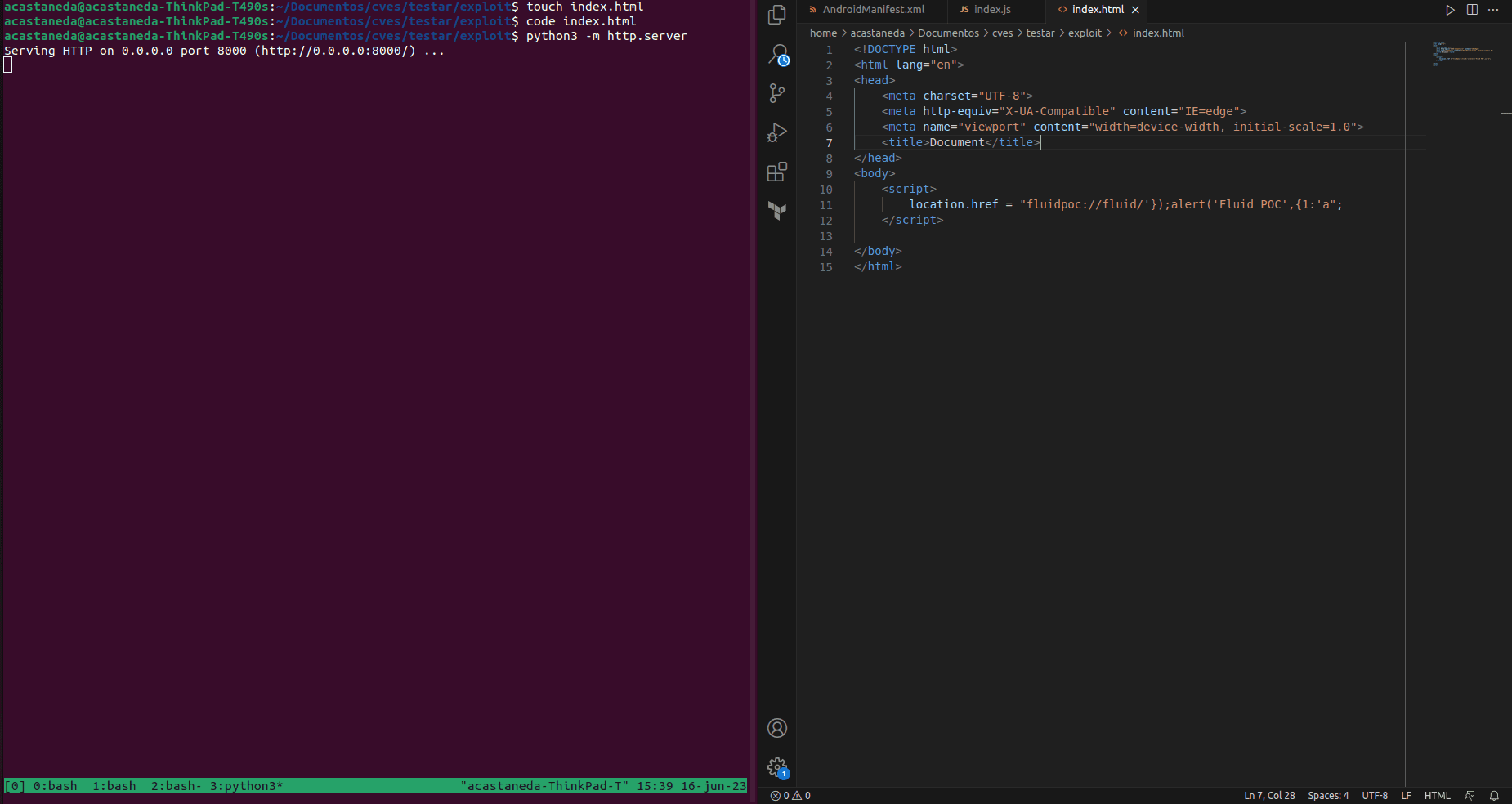Click the Ln 7, Col 28 status entry
The height and width of the screenshot is (804, 1512).
pos(1269,796)
